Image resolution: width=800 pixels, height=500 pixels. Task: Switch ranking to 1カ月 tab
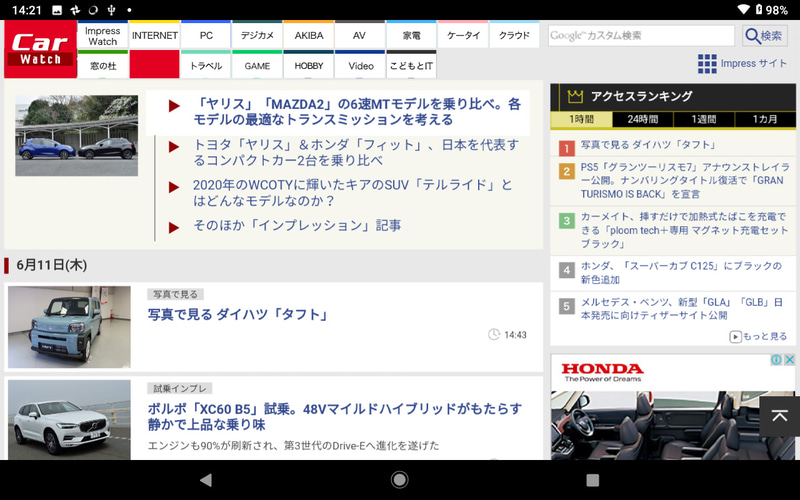pos(765,119)
